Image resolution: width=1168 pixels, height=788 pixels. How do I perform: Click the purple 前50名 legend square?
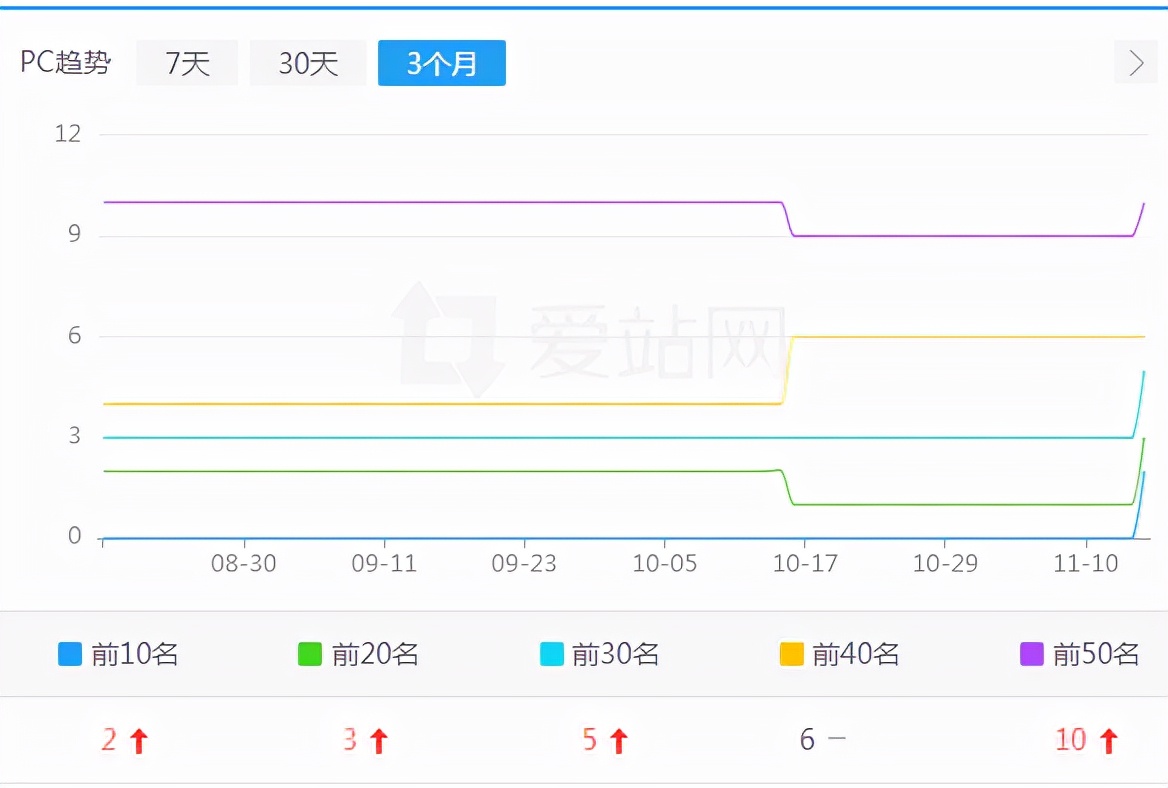1033,654
